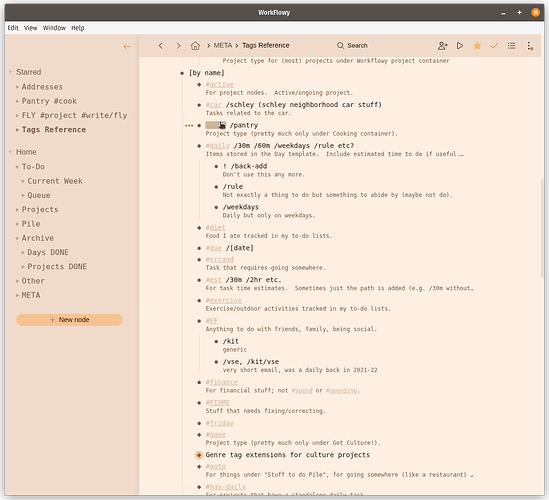Open the vertical dots more menu
The width and height of the screenshot is (549, 500).
point(529,46)
